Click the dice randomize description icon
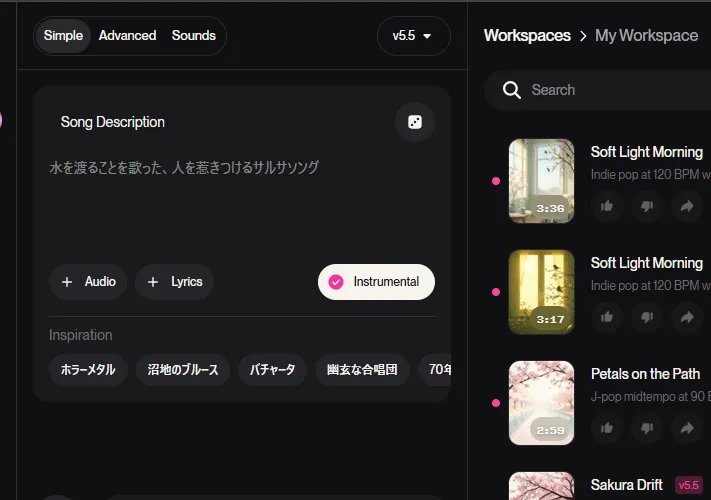Viewport: 711px width, 500px height. tap(415, 123)
